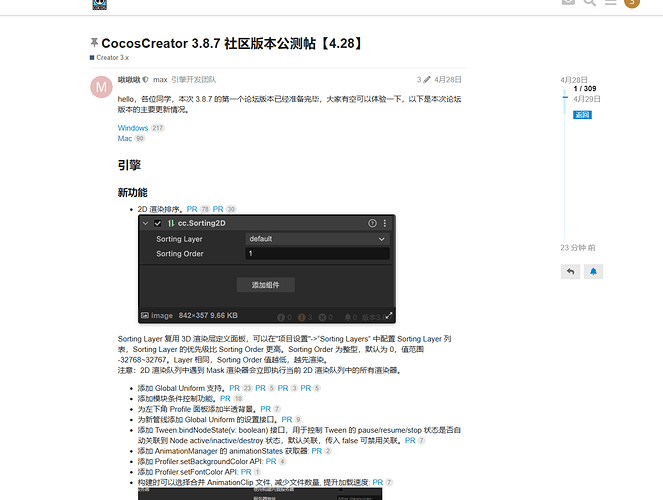Screen dimensions: 663x500
Task: Click the reply arrow button under the timeline
Action: tap(570, 271)
